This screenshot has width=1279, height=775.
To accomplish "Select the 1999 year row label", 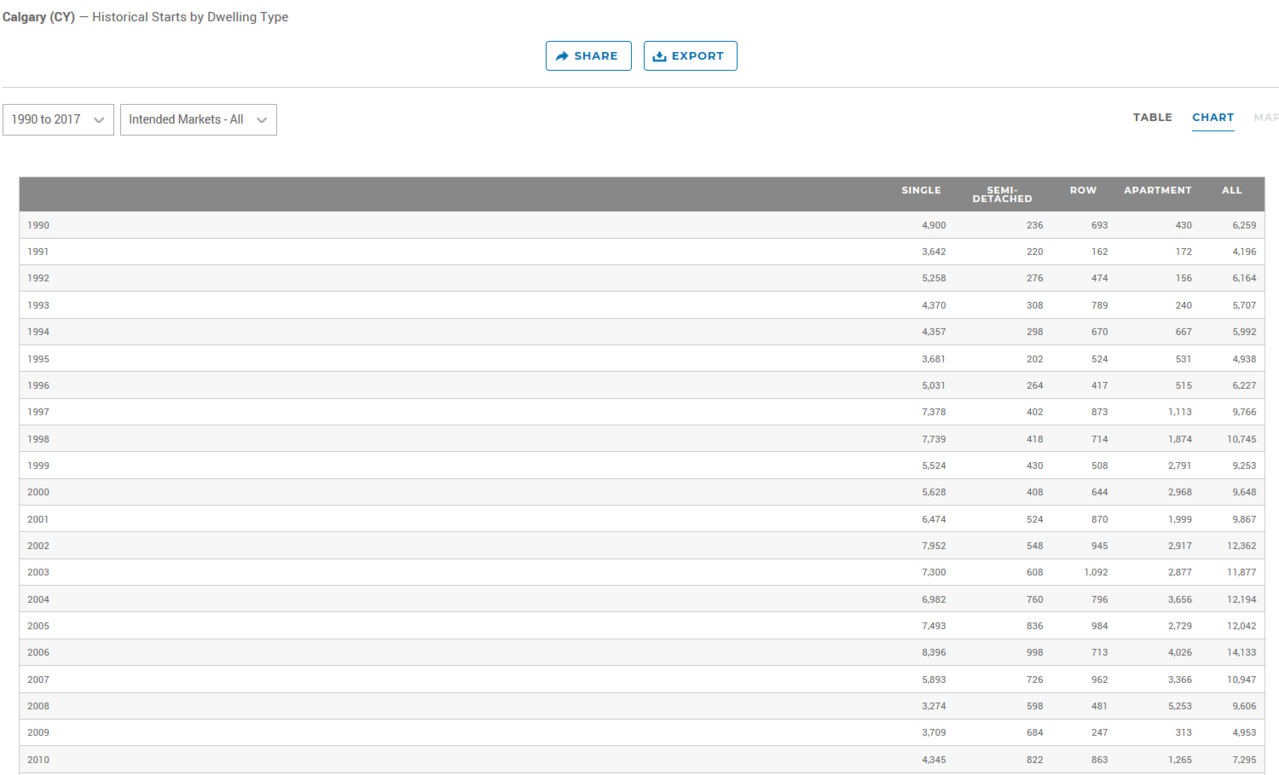I will point(38,465).
